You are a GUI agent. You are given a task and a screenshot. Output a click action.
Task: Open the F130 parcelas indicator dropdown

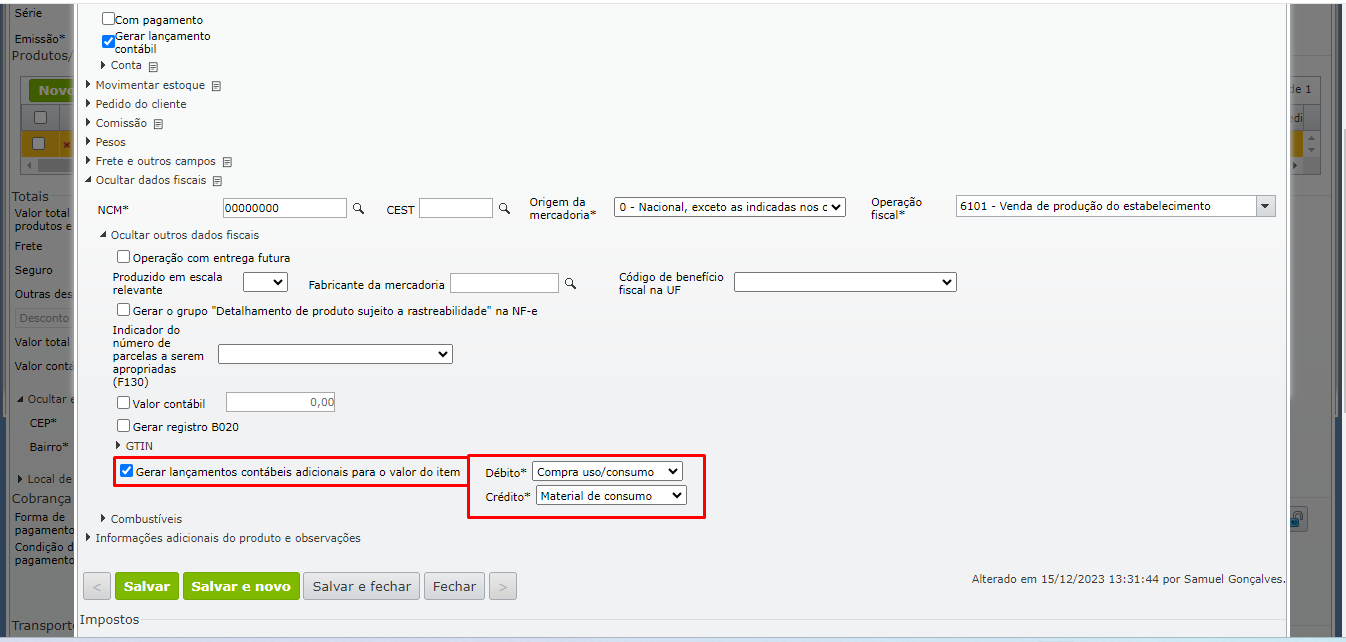335,354
